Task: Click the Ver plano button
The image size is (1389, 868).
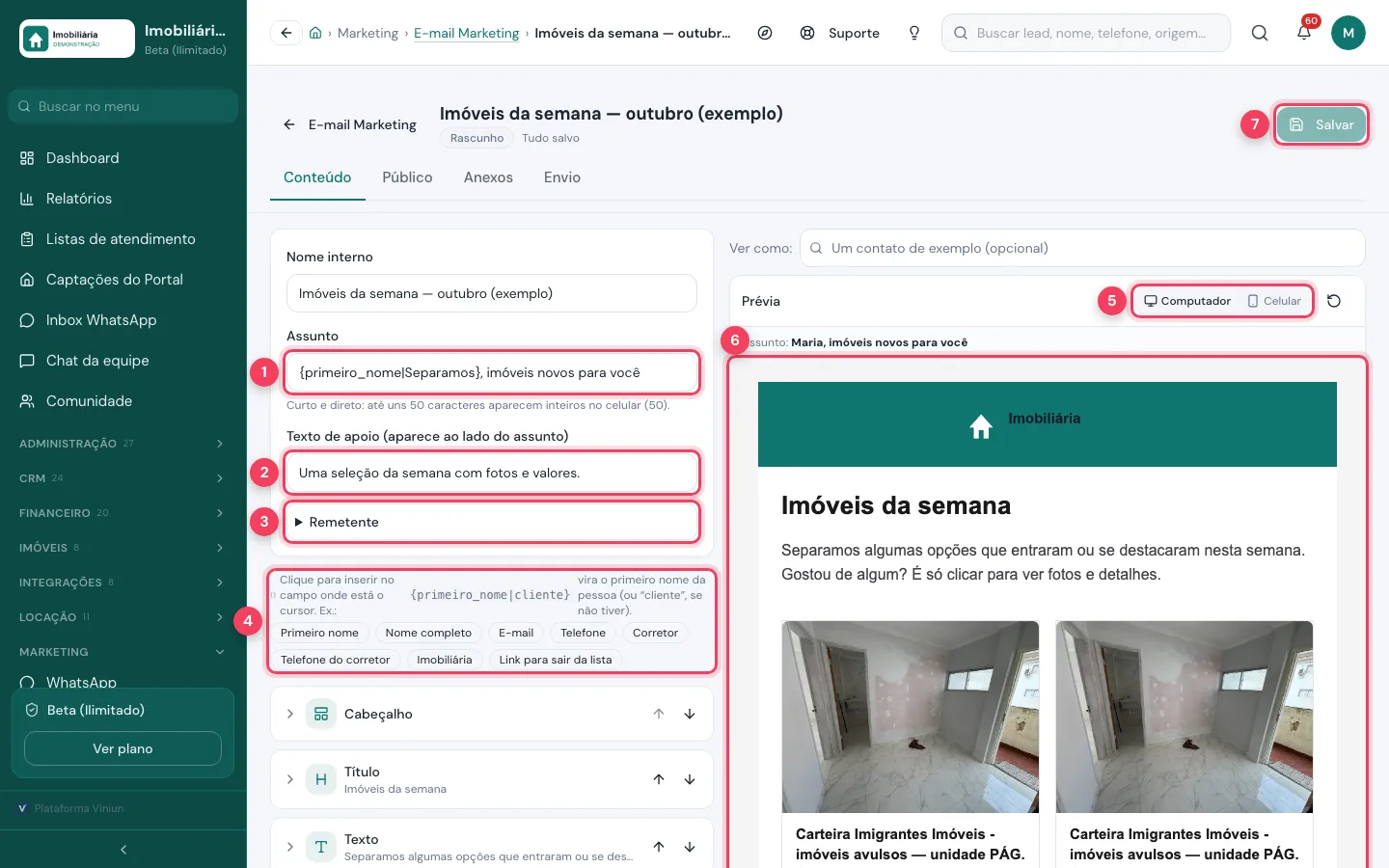Action: click(x=123, y=748)
